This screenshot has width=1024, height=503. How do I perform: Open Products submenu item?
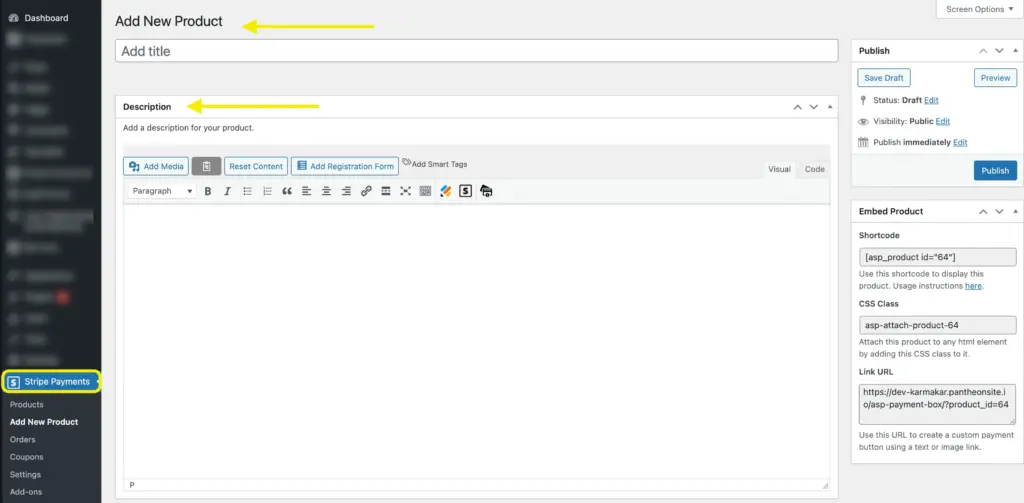pyautogui.click(x=27, y=404)
